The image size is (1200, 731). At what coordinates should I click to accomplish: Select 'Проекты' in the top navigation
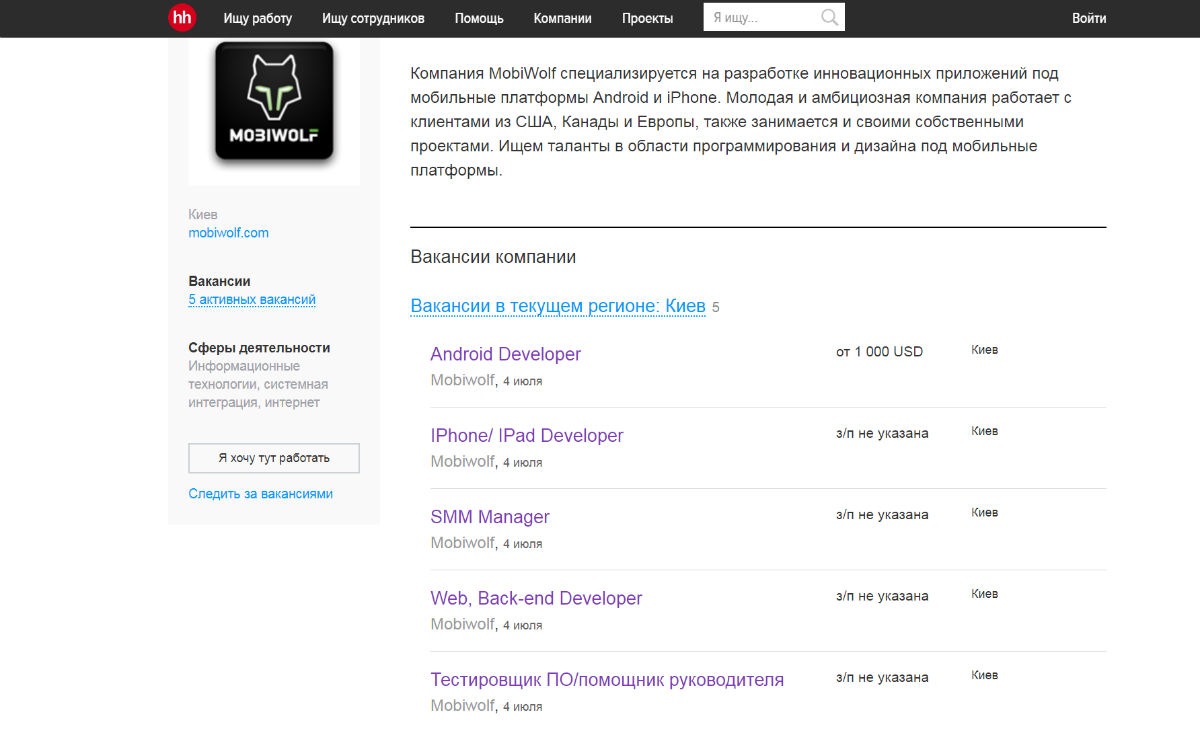647,18
